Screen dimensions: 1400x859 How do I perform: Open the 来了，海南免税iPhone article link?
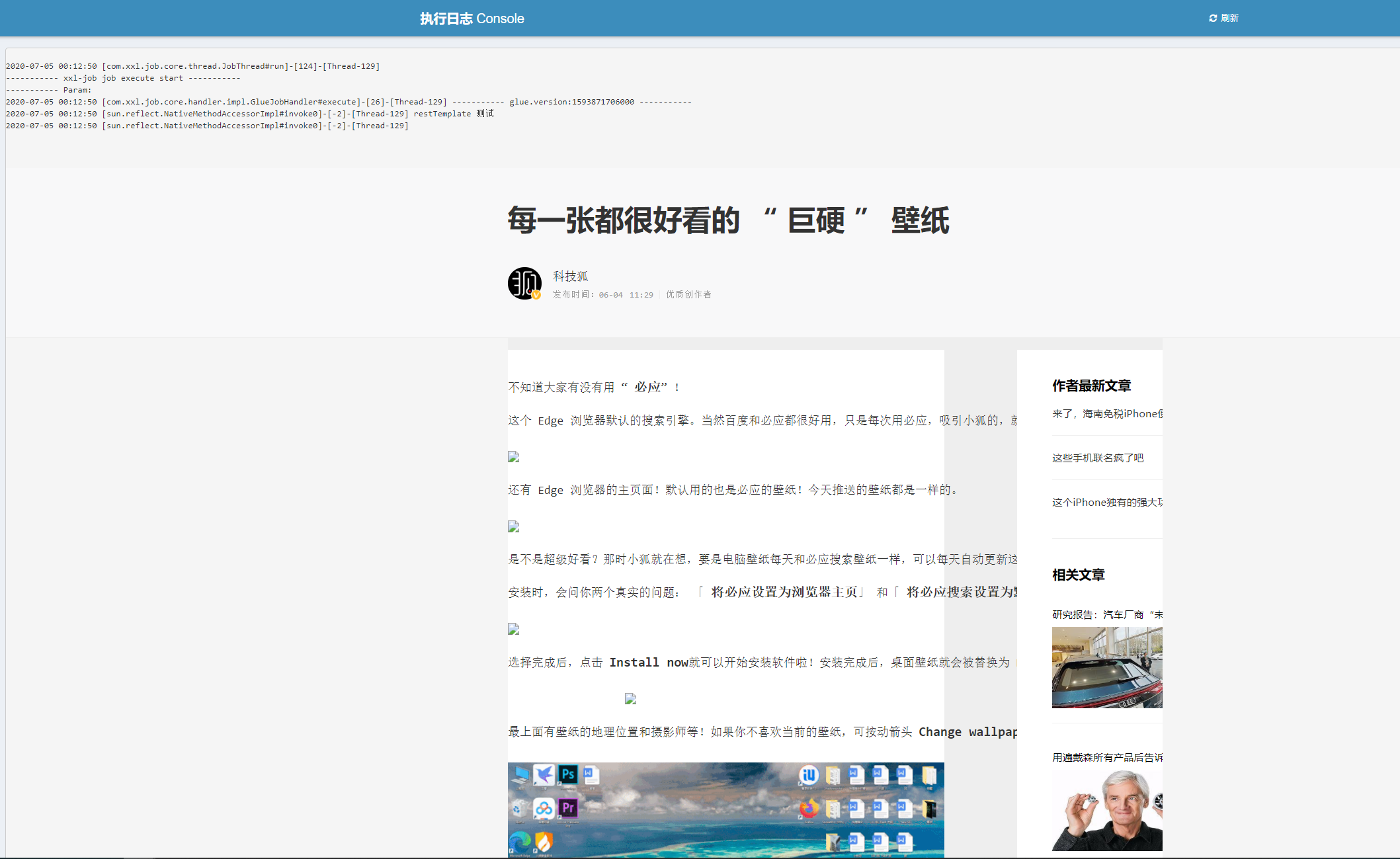click(1106, 413)
